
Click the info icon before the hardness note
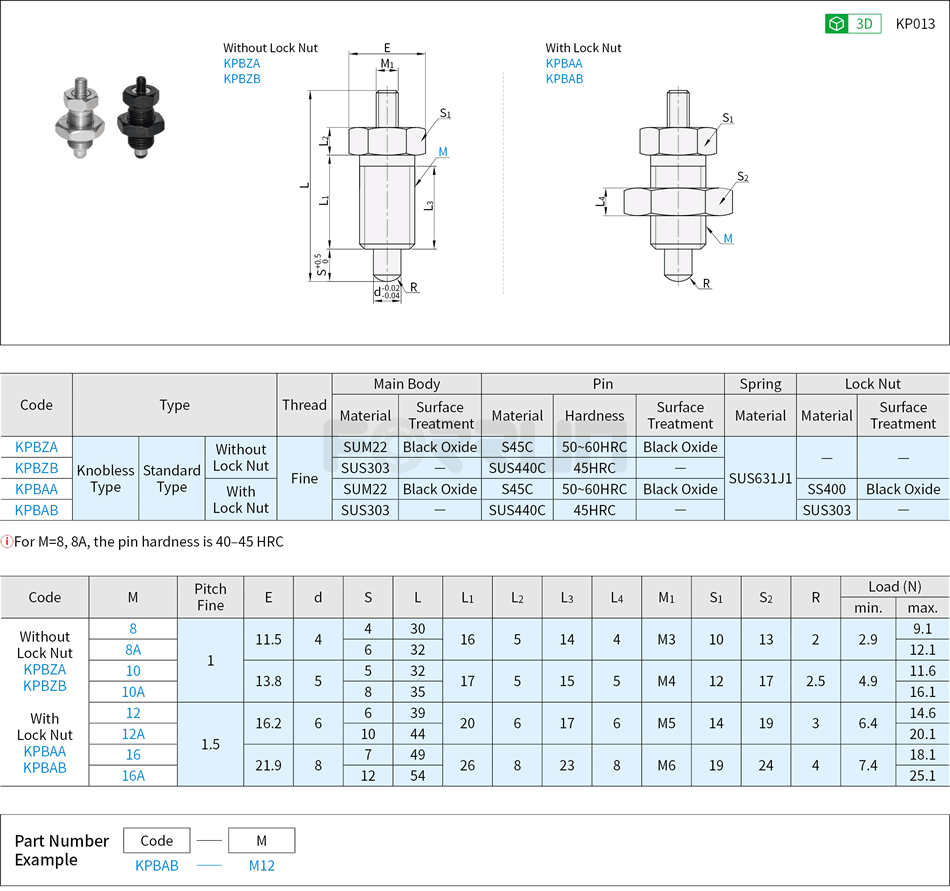[10, 541]
